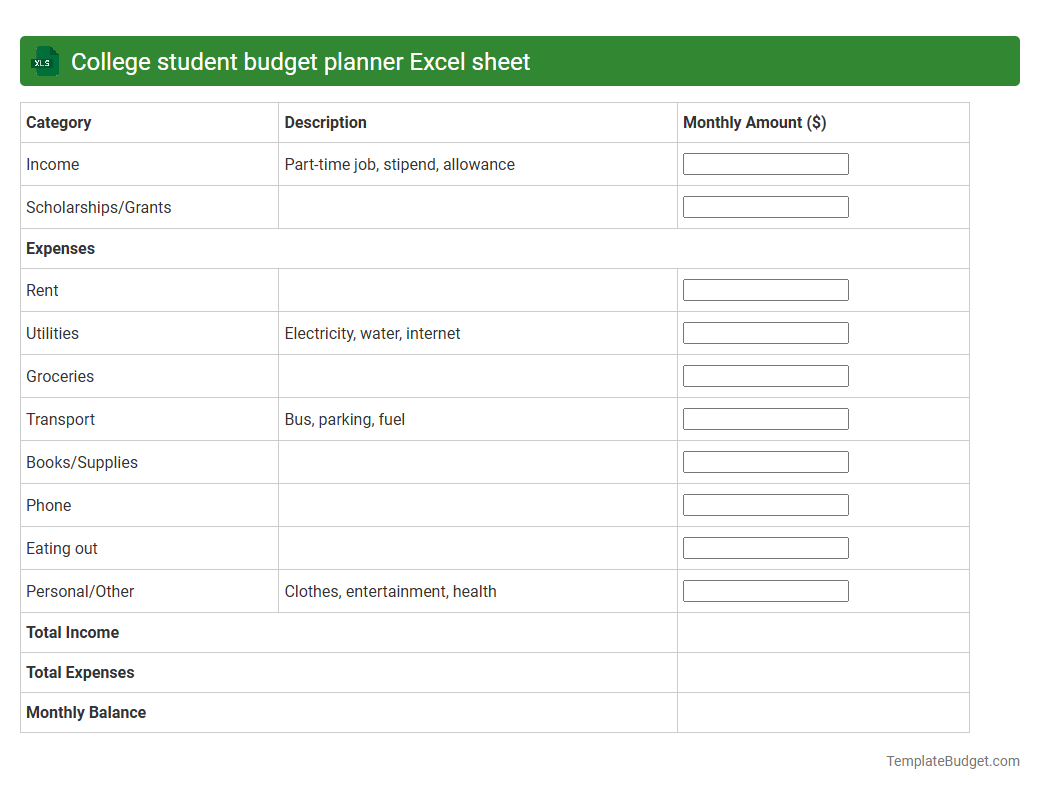Select the Category column header
This screenshot has height=790, width=1040.
click(x=58, y=122)
